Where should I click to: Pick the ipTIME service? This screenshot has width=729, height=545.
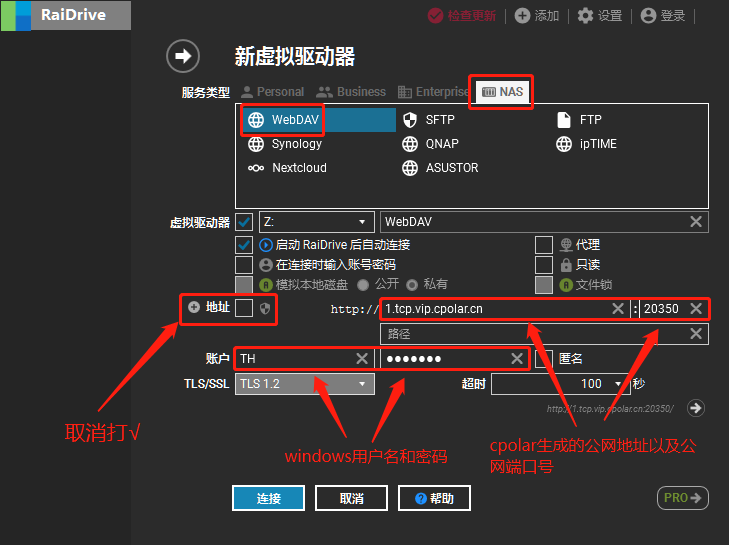pos(586,144)
